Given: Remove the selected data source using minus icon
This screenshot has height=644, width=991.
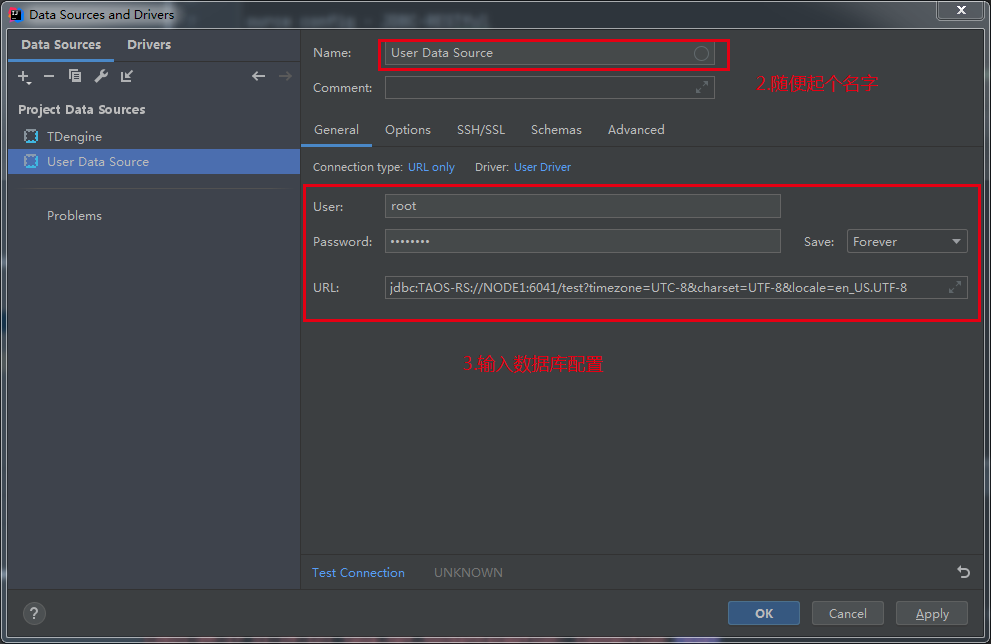Looking at the screenshot, I should click(x=48, y=76).
